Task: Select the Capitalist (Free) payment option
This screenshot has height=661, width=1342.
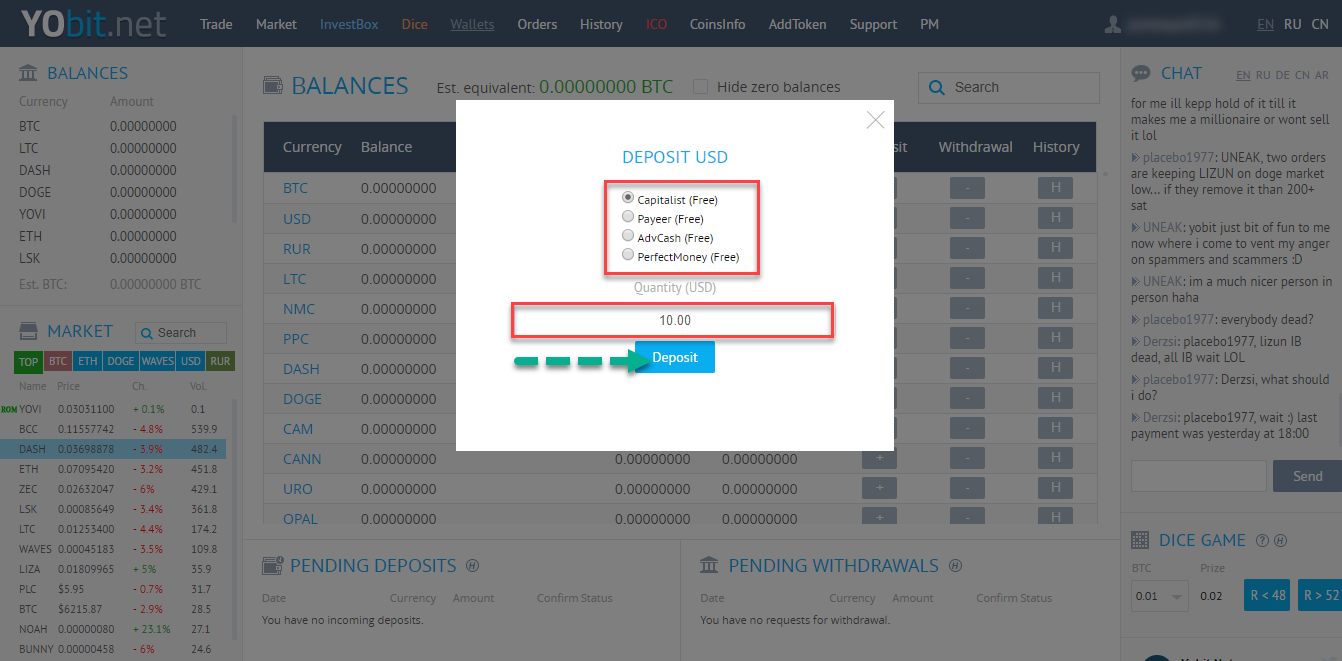Action: pos(628,198)
